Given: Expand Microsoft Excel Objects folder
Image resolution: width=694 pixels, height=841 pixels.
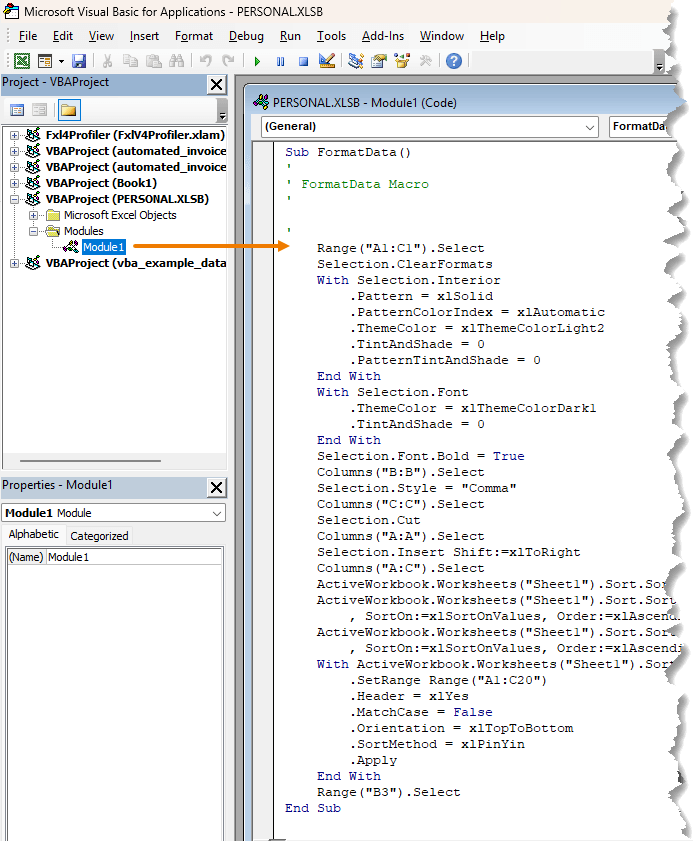Looking at the screenshot, I should pyautogui.click(x=34, y=216).
